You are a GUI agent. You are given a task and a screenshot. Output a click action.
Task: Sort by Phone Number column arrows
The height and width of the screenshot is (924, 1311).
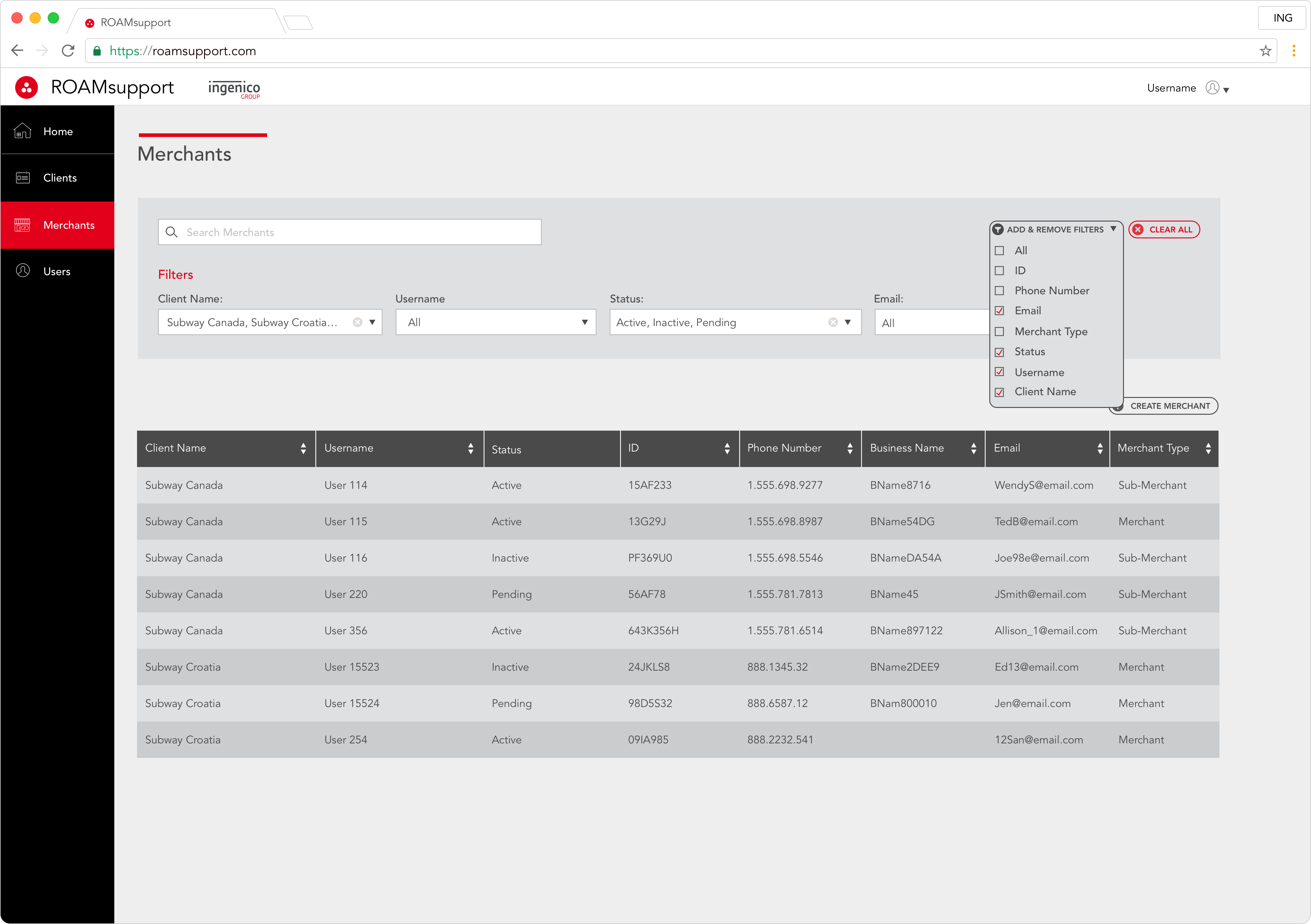(850, 449)
